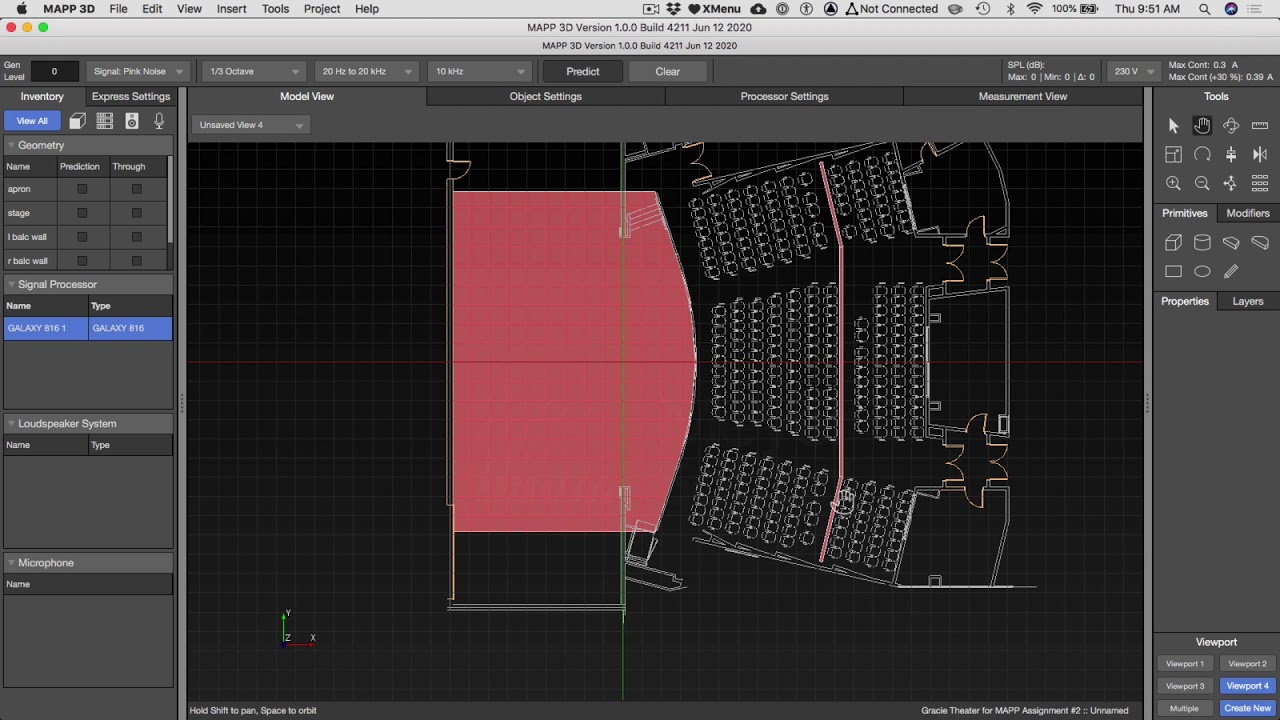The height and width of the screenshot is (720, 1280).
Task: Open the Project menu
Action: (322, 9)
